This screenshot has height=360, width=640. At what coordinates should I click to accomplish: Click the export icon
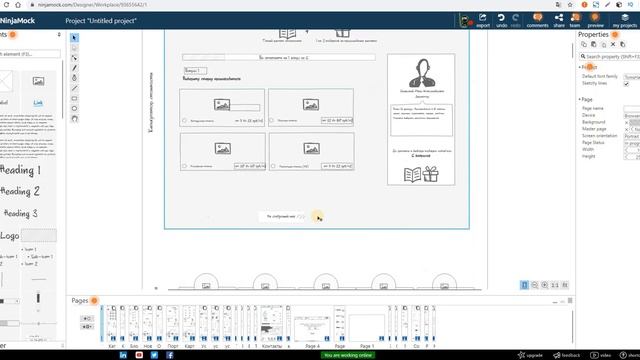point(483,20)
